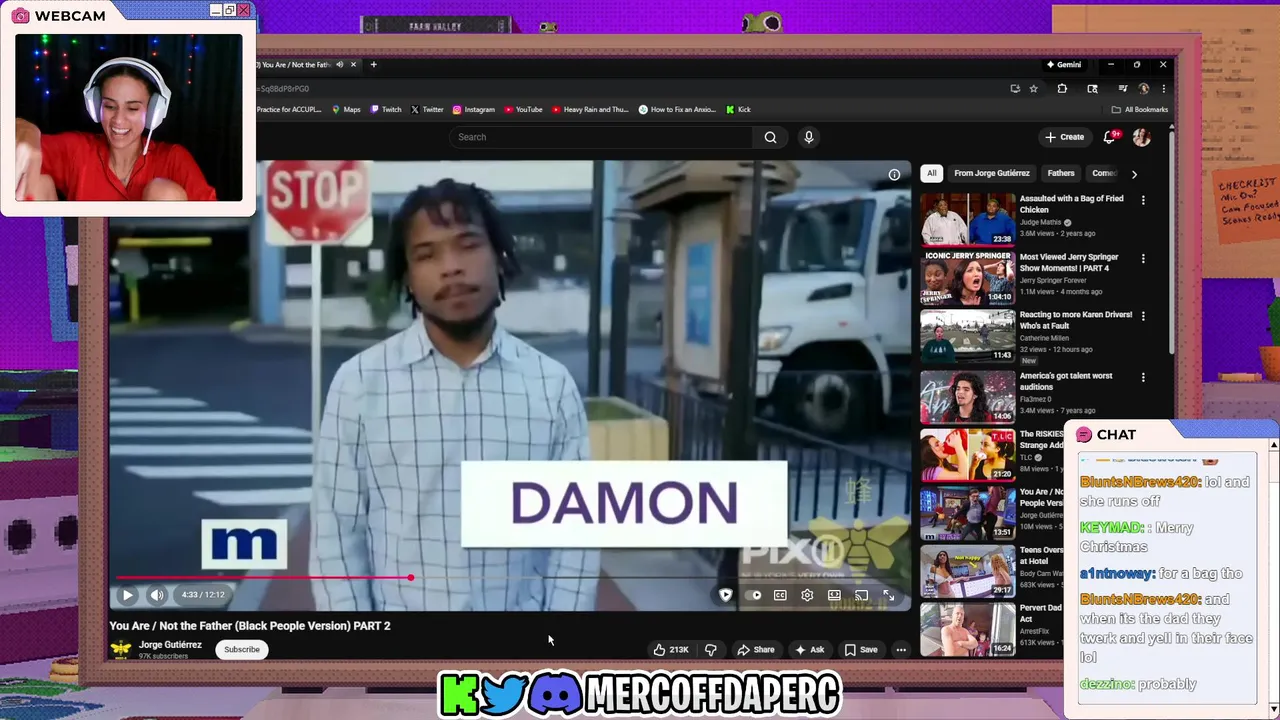Toggle the autoplay switch in the player
1280x720 pixels.
pos(753,595)
